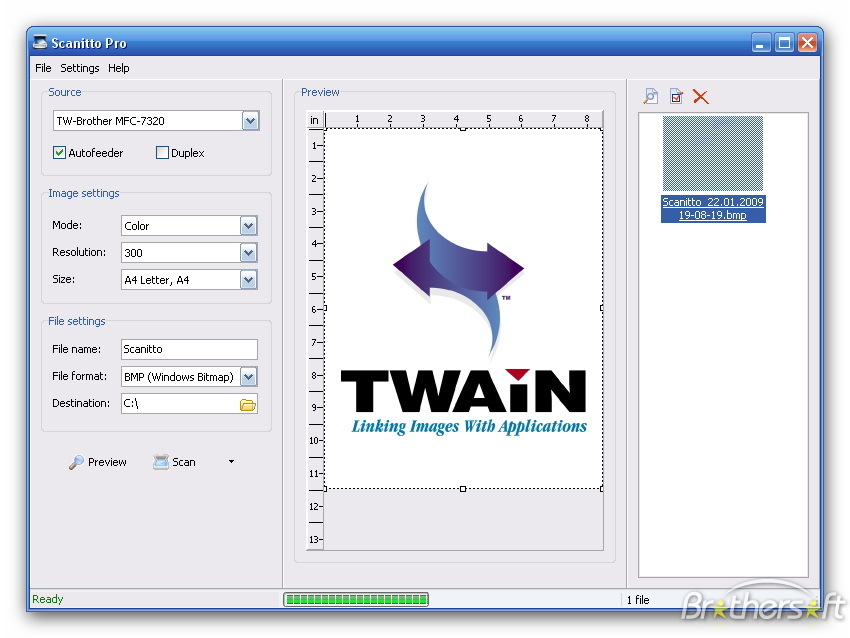
Task: Browse destination with the folder icon
Action: pos(247,404)
